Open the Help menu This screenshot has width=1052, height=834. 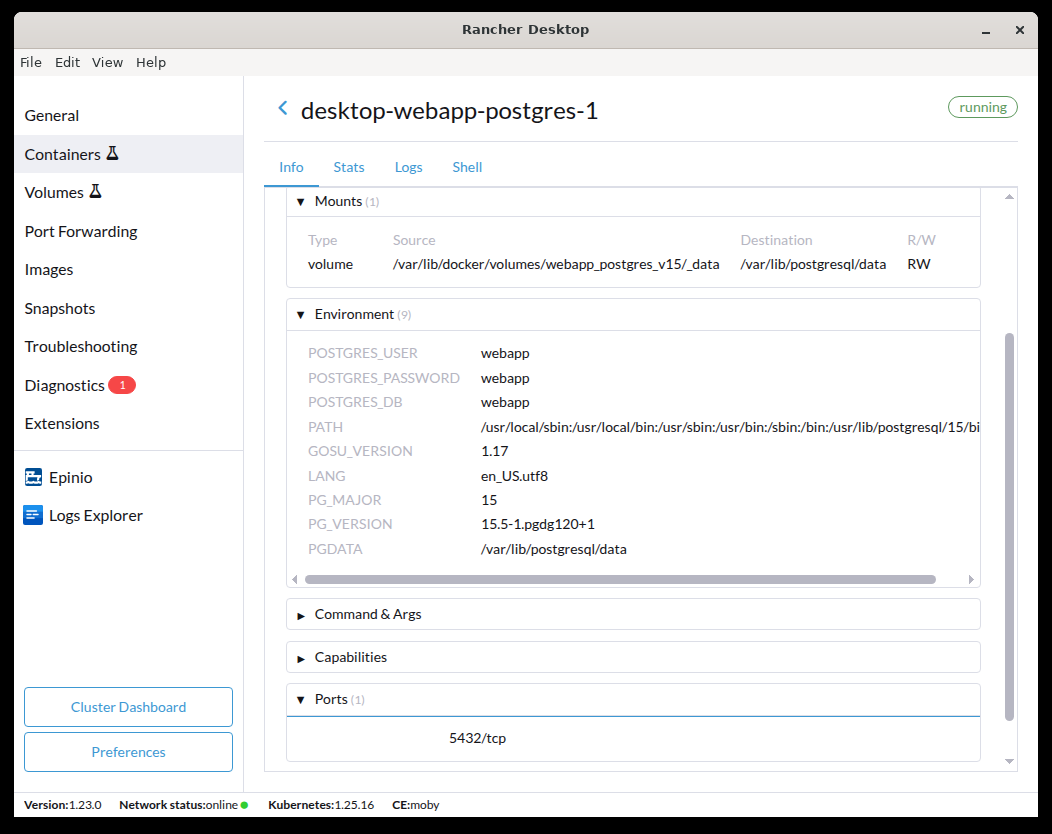[x=151, y=62]
